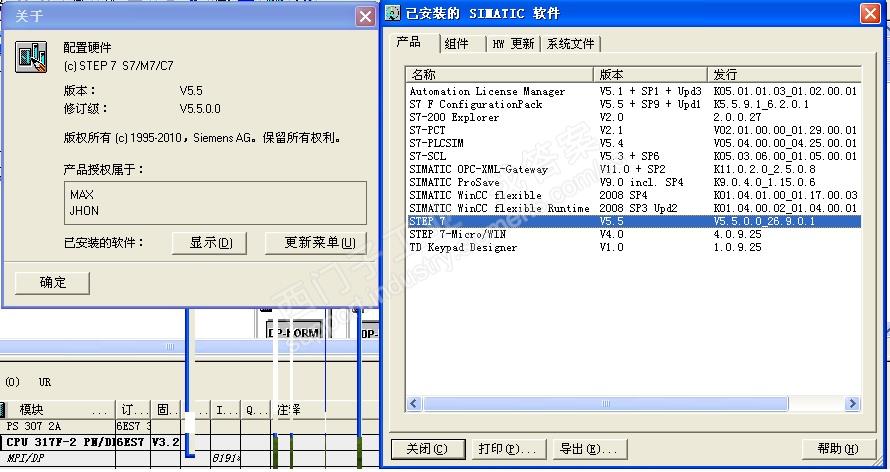
Task: Click the 注释 column header in rack table
Action: (326, 410)
